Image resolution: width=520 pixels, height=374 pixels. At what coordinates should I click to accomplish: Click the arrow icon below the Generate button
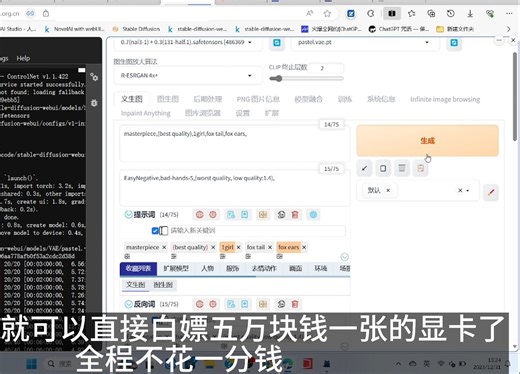pyautogui.click(x=364, y=168)
